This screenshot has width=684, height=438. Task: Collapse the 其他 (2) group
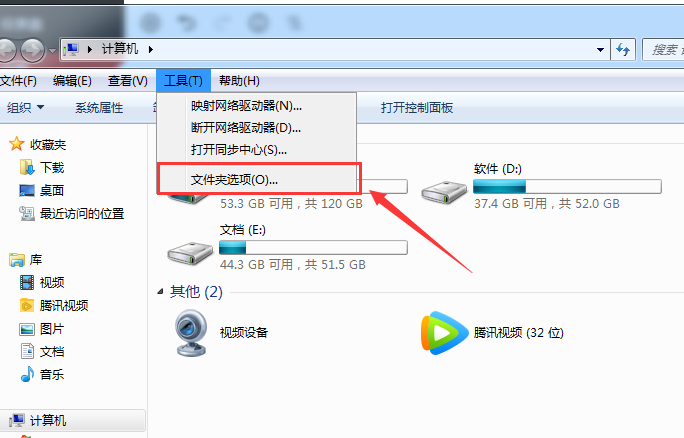click(x=160, y=291)
